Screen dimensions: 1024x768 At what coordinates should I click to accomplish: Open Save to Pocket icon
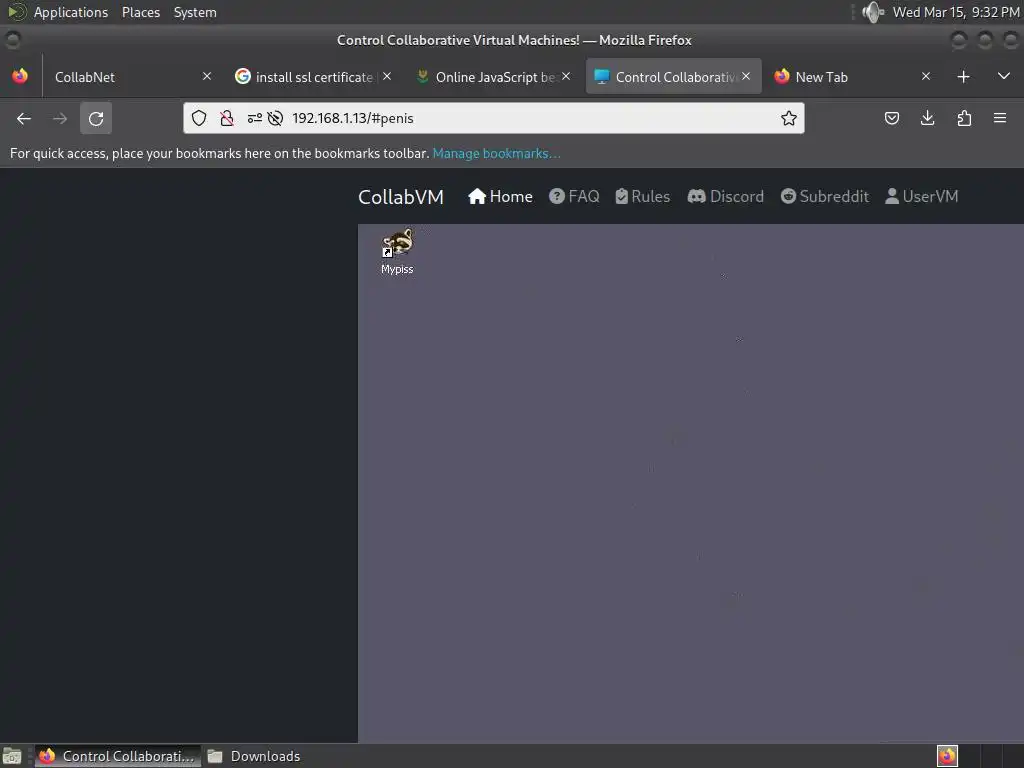pos(891,118)
